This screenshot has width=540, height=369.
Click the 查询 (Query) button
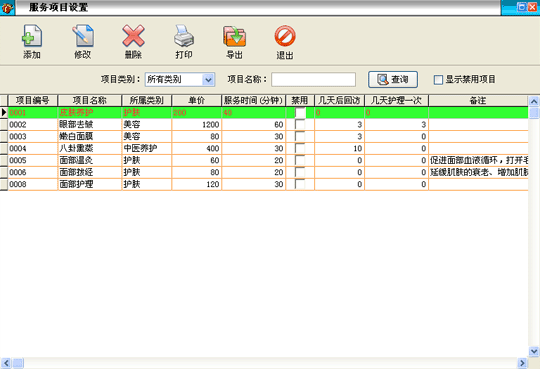[x=393, y=80]
